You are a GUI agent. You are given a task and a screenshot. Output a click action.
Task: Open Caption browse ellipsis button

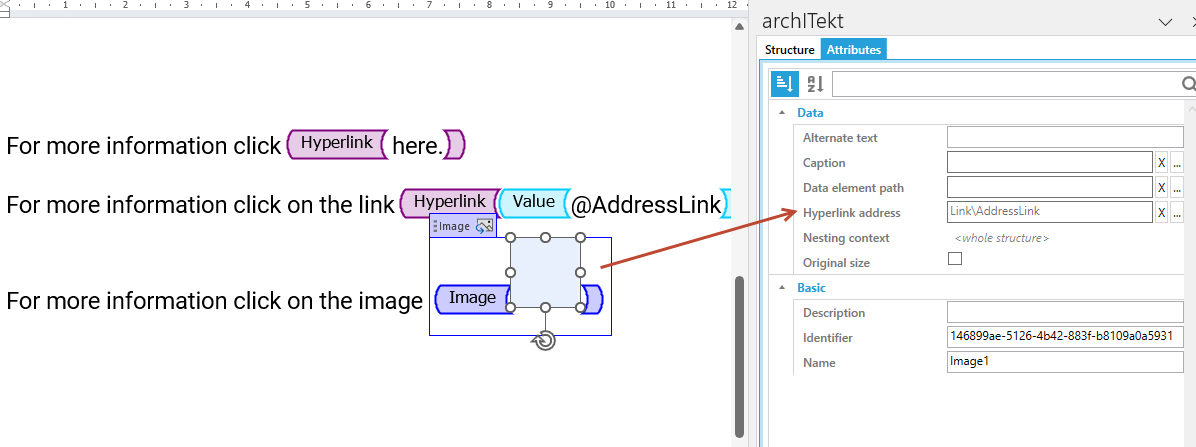point(1176,162)
